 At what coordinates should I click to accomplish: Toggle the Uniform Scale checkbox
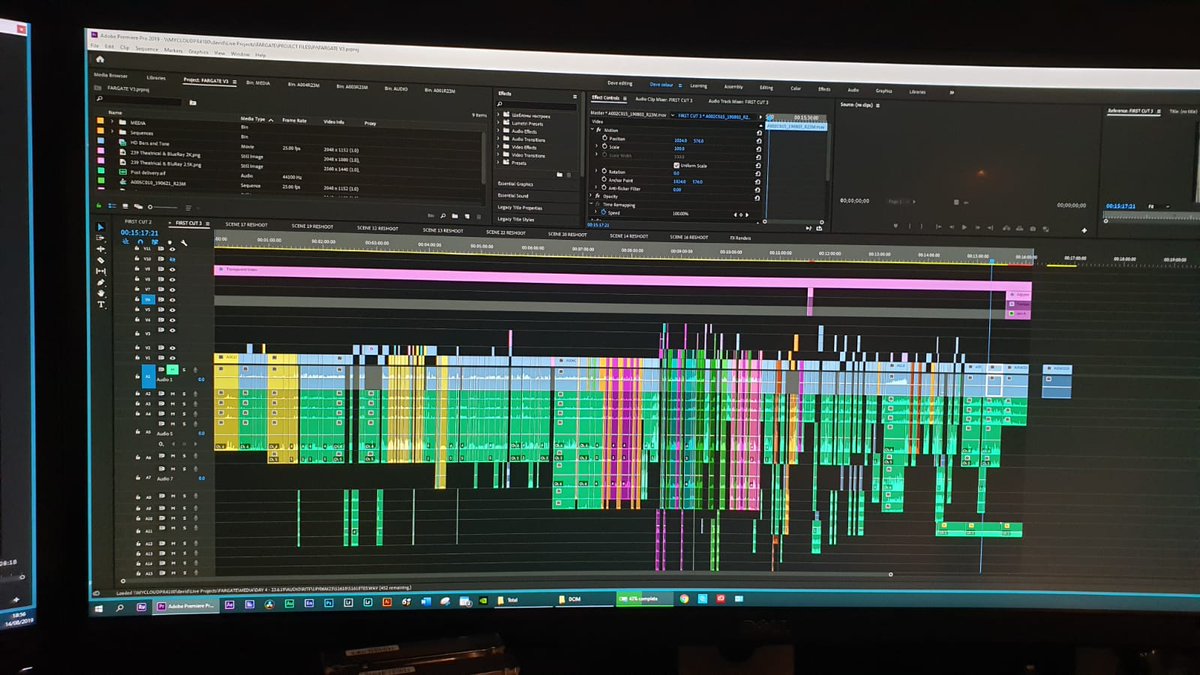(x=677, y=165)
